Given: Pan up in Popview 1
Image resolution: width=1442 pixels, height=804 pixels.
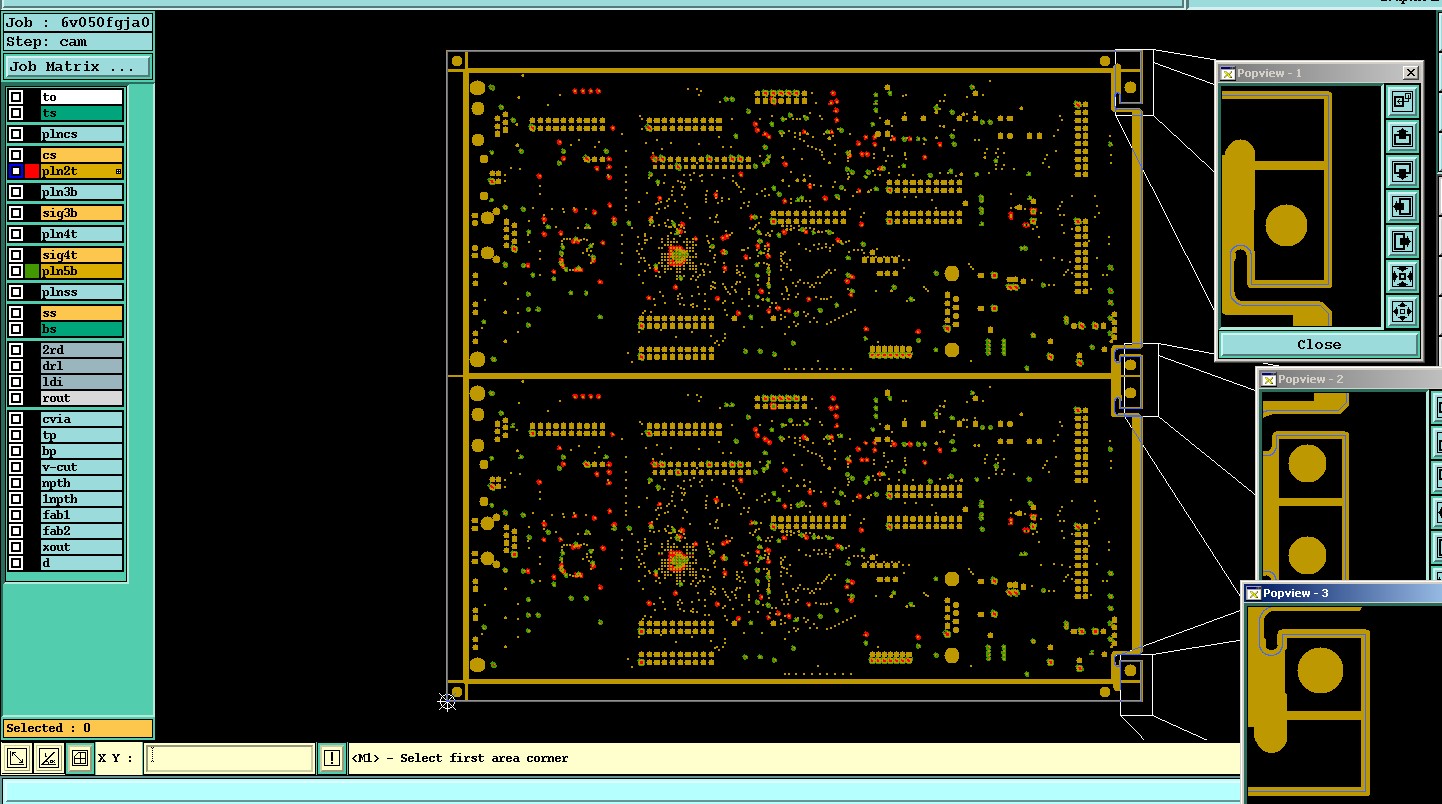Looking at the screenshot, I should pos(1402,135).
